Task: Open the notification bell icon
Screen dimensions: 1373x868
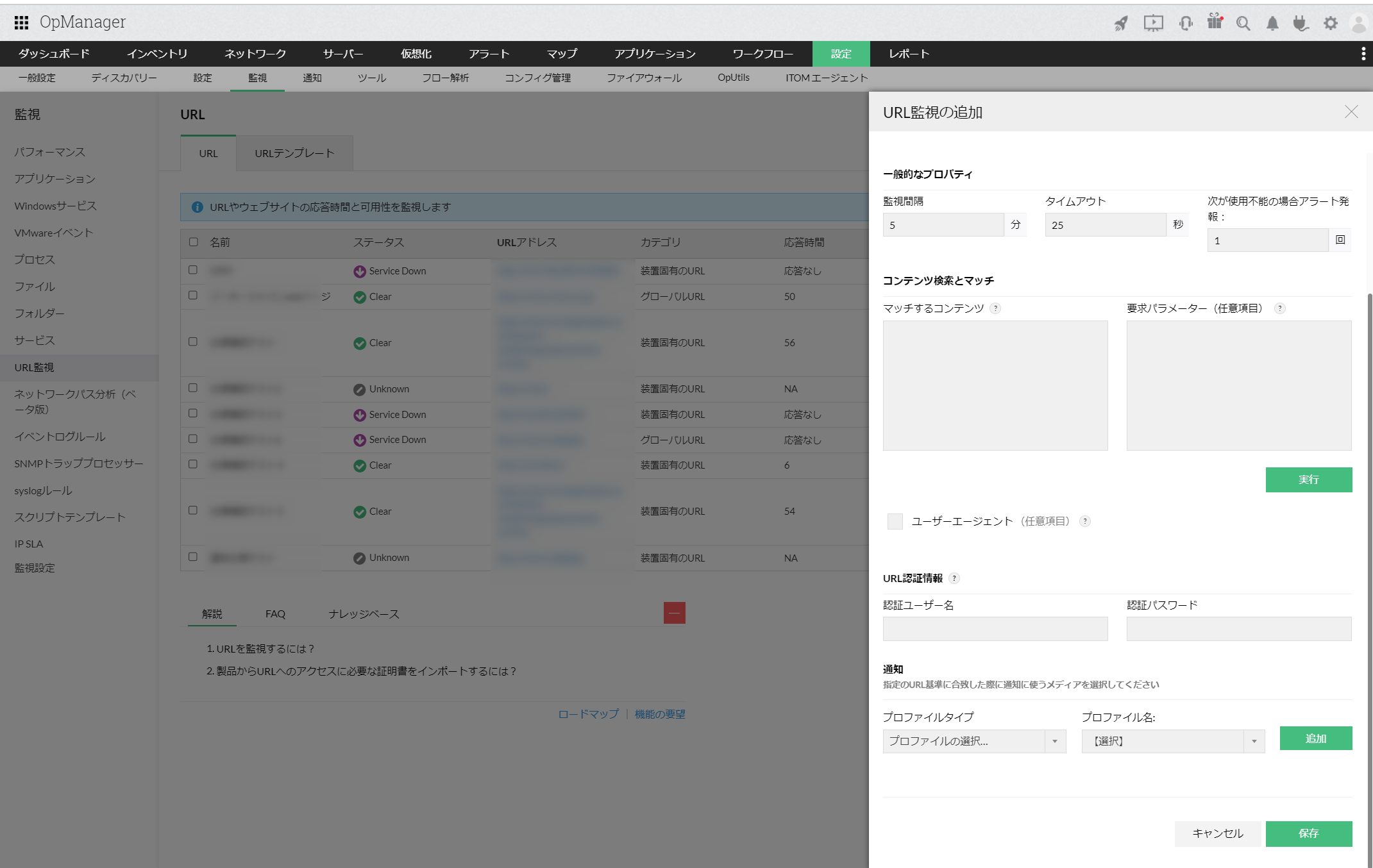Action: [x=1272, y=24]
